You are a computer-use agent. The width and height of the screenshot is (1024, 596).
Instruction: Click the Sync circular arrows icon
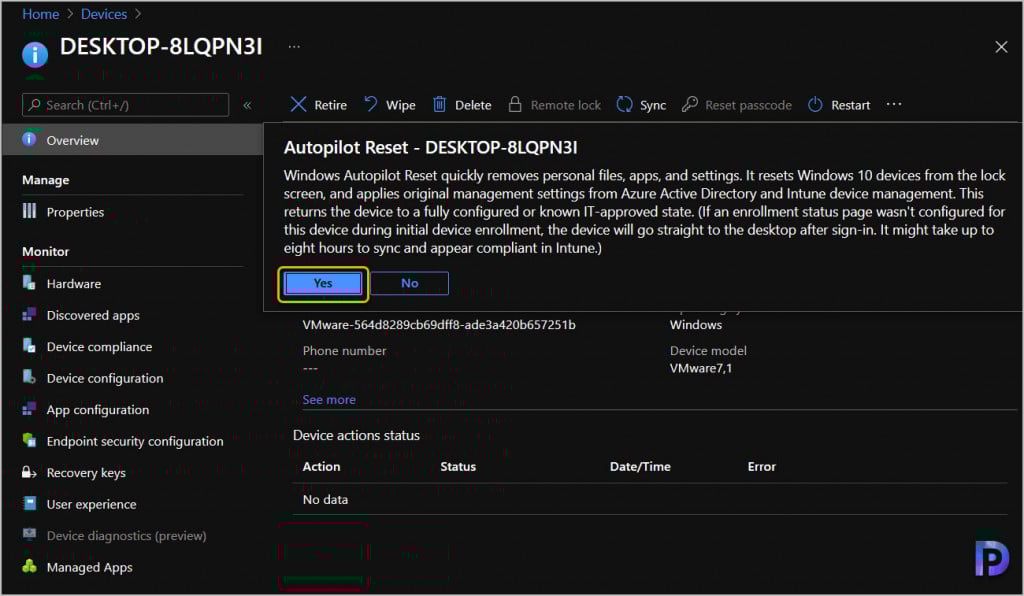(x=624, y=104)
